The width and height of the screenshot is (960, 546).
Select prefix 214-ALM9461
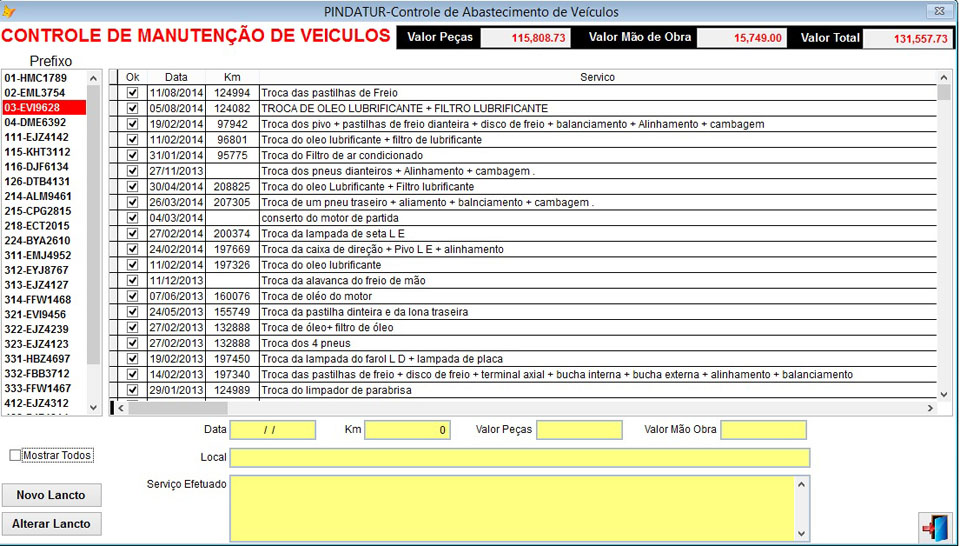tap(44, 196)
